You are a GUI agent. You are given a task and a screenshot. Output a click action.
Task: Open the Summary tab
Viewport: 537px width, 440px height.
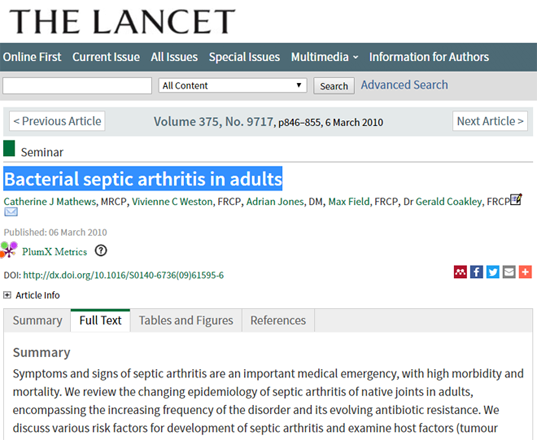37,320
